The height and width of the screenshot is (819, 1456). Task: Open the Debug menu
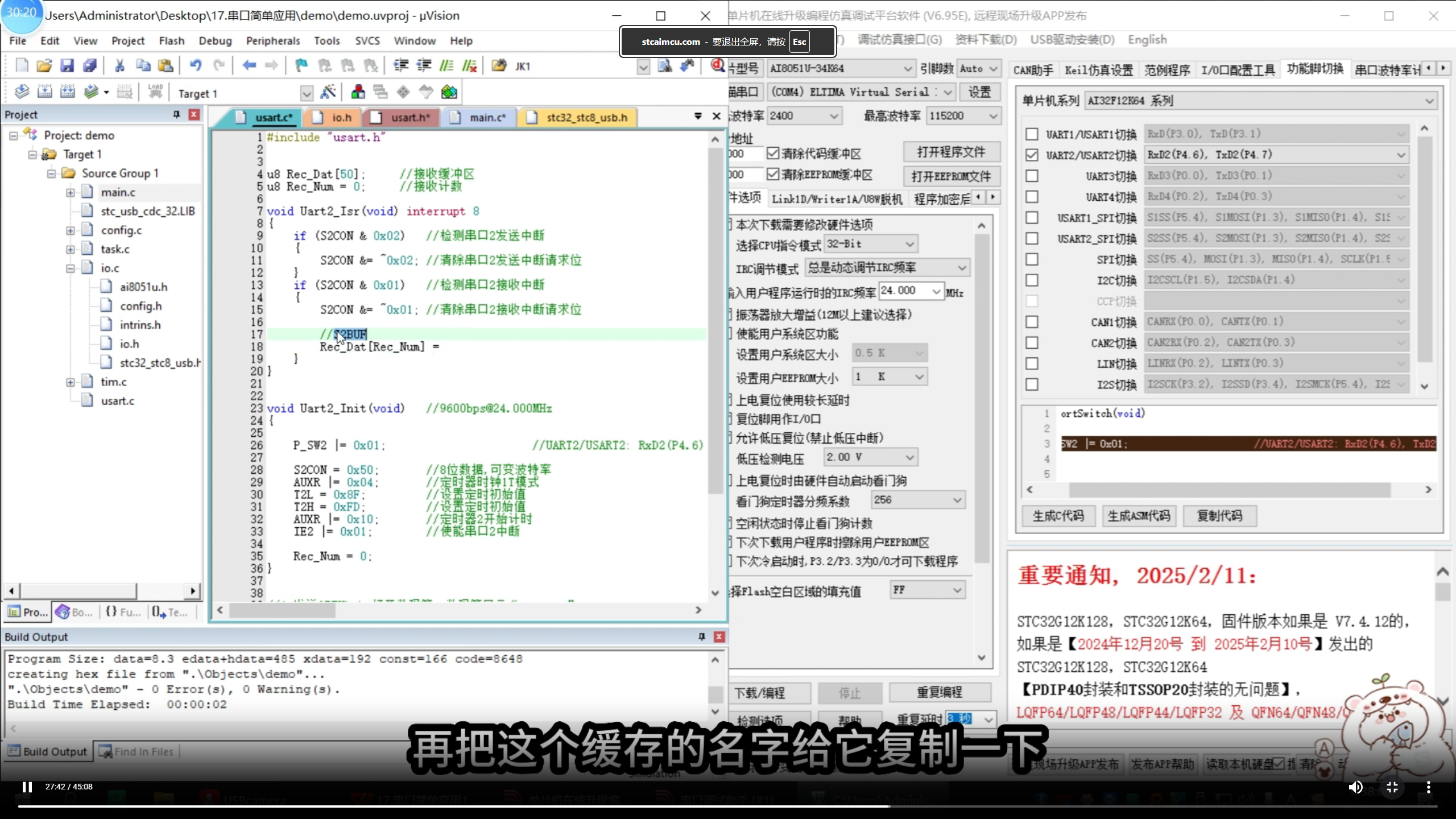click(215, 40)
